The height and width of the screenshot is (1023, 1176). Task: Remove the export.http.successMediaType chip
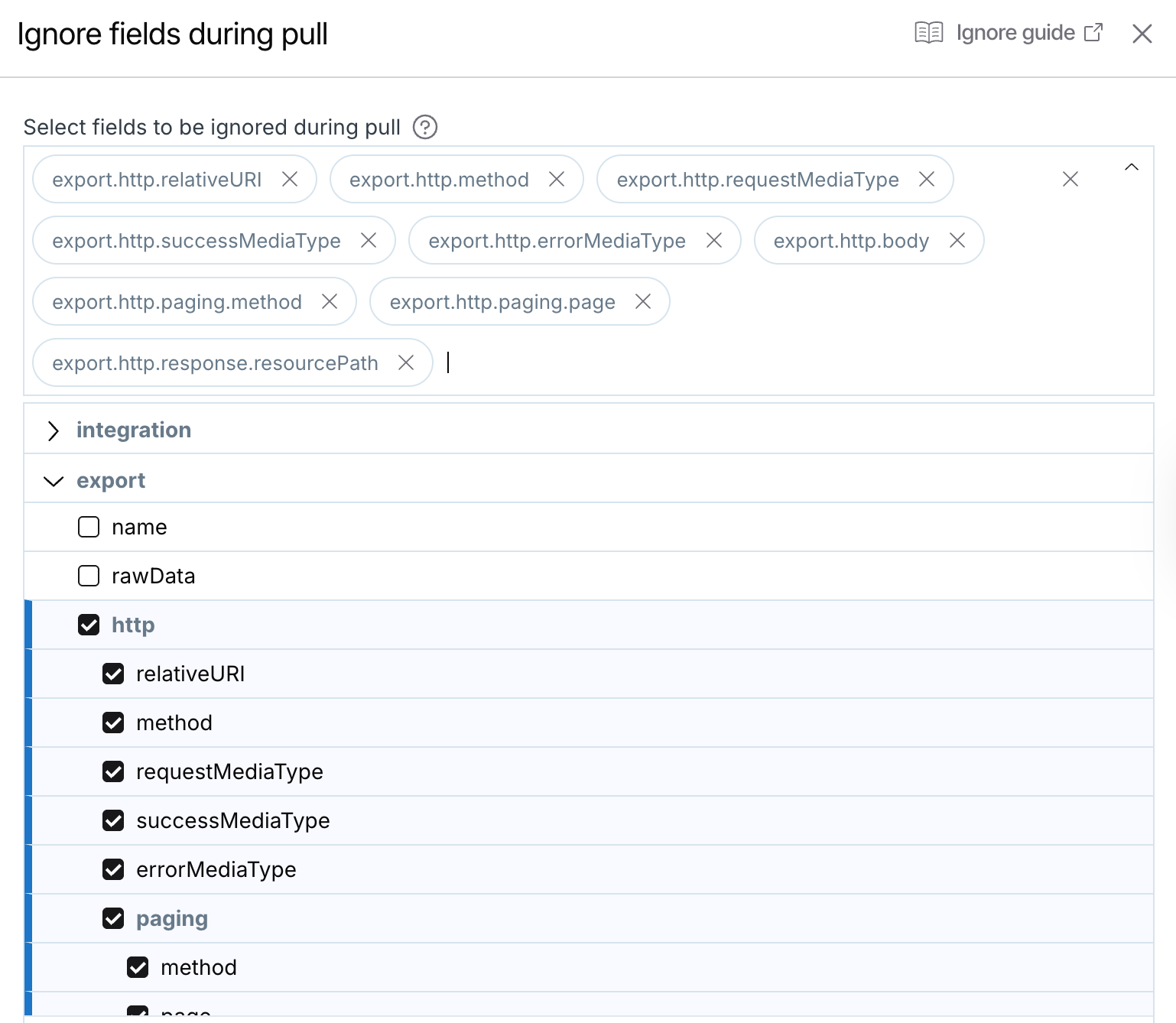point(368,240)
